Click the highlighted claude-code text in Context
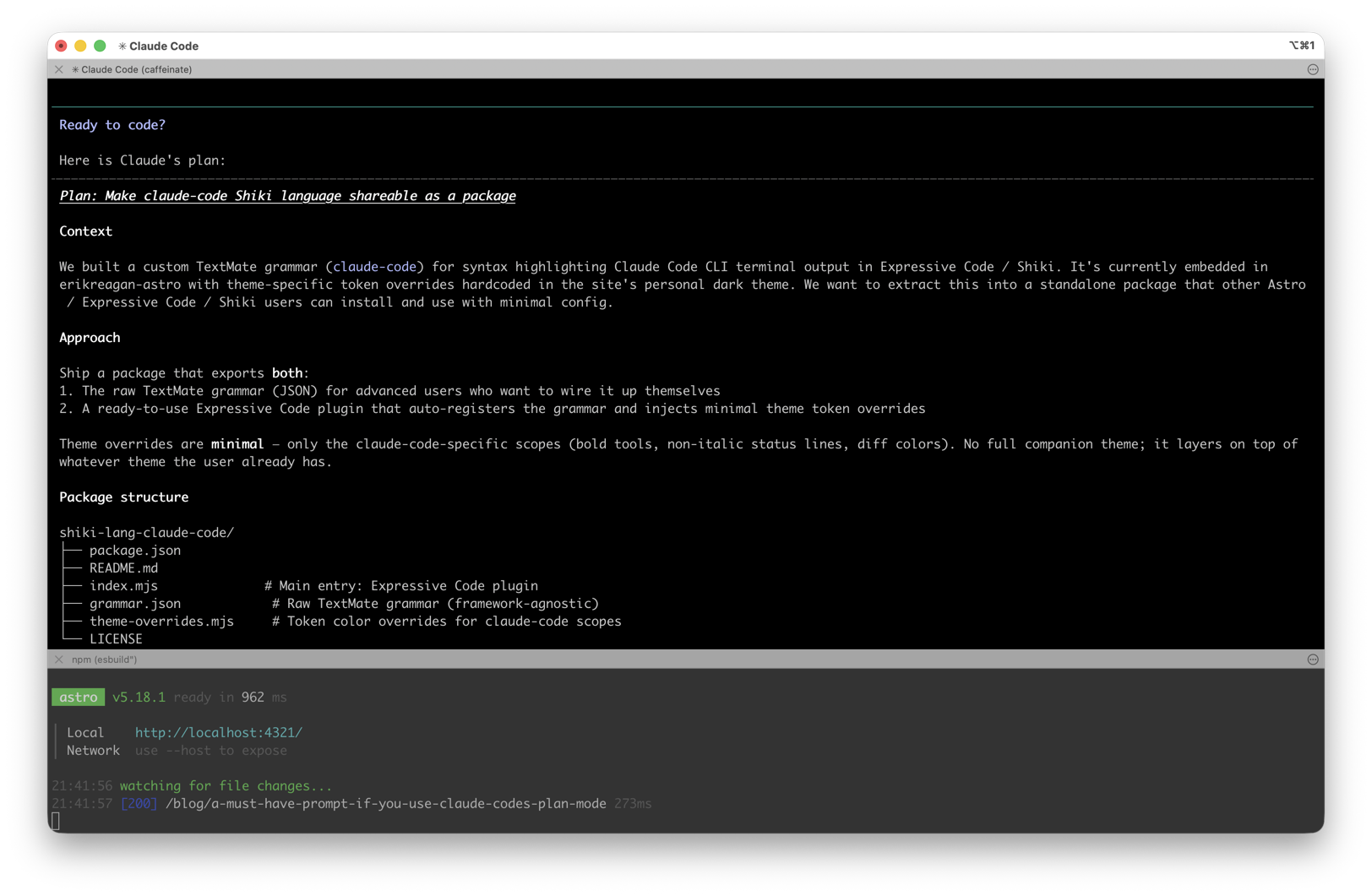The height and width of the screenshot is (896, 1372). (x=374, y=267)
